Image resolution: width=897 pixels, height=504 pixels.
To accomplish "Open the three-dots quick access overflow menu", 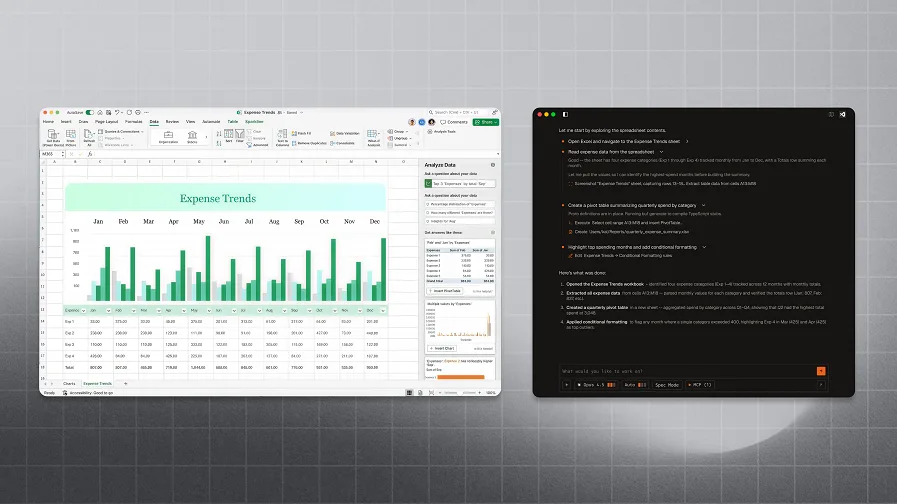I will (146, 113).
